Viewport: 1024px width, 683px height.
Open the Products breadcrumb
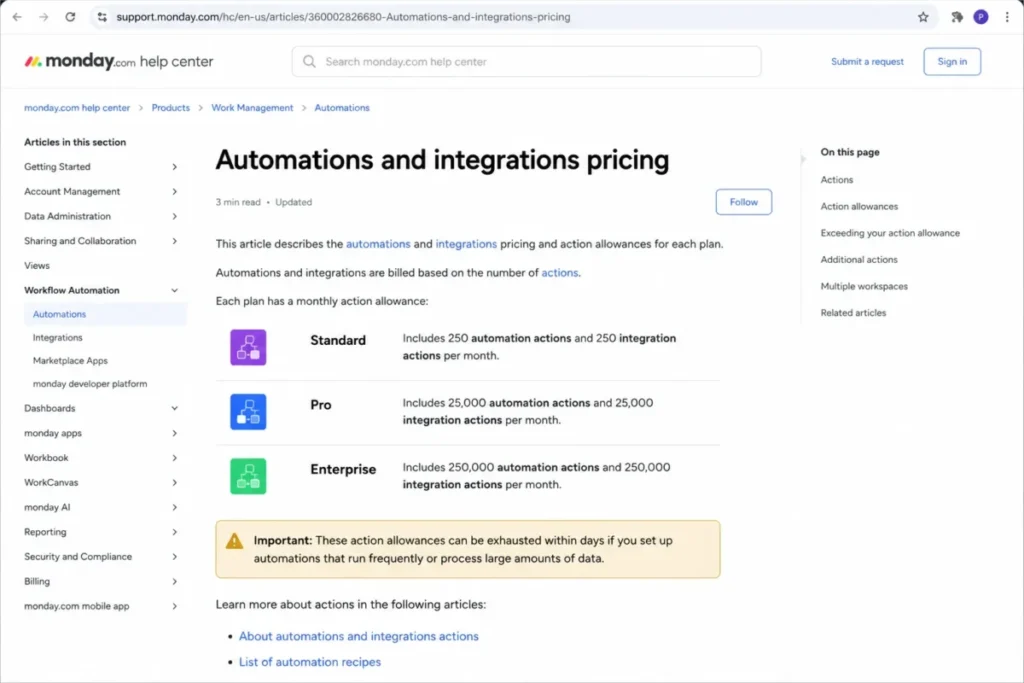coord(170,108)
